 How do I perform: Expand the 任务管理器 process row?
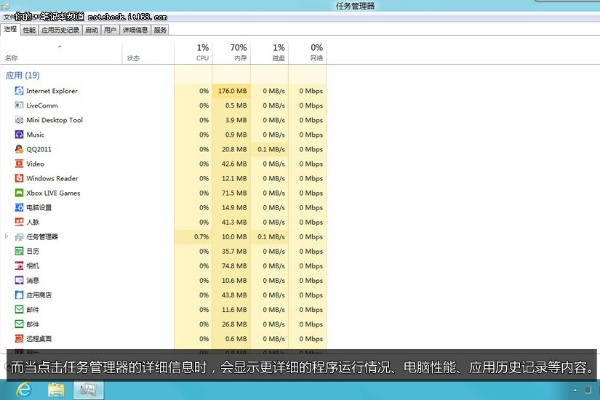pyautogui.click(x=7, y=237)
